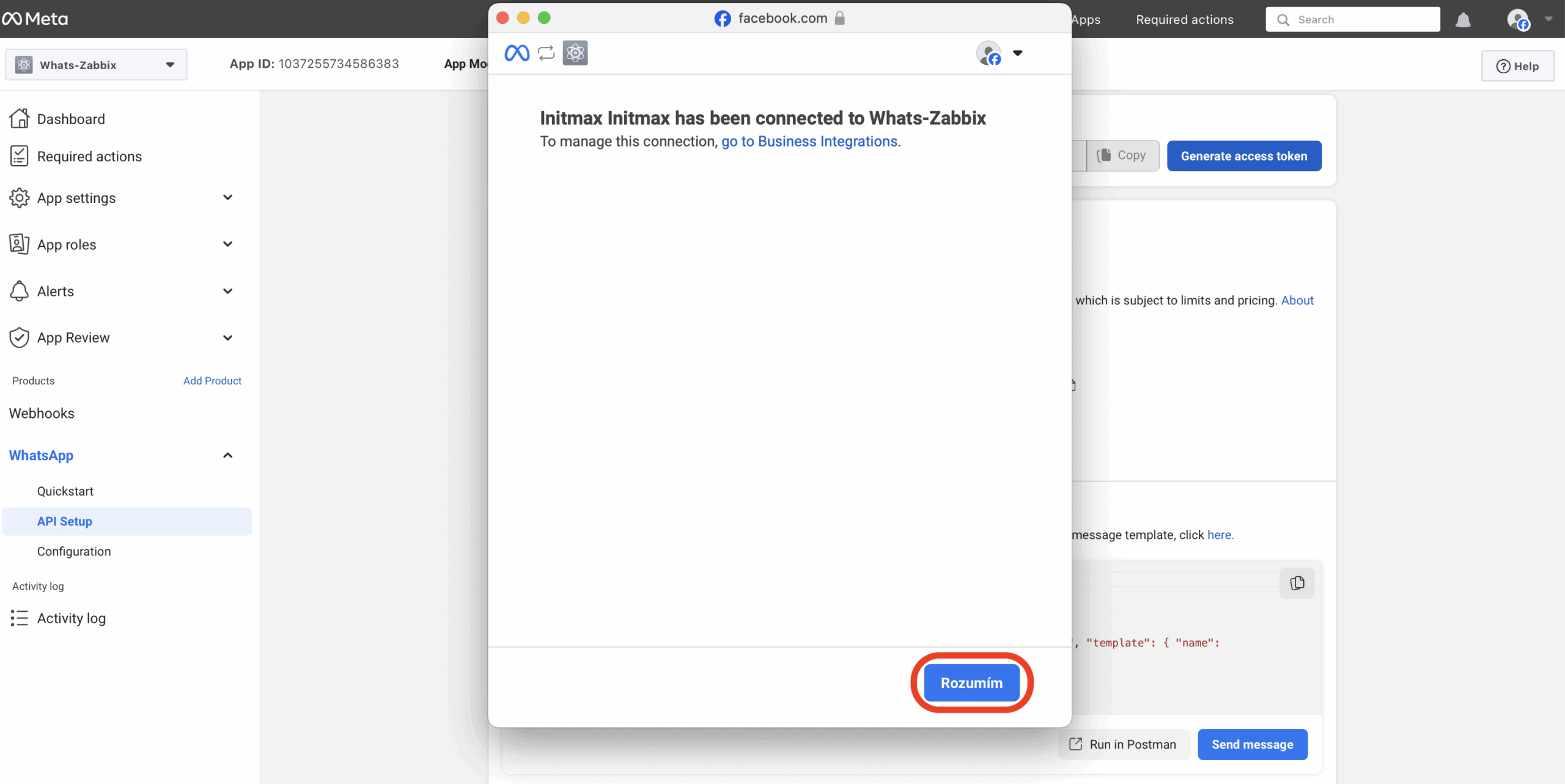Screen dimensions: 1565x784
Task: Open Required actions in the top navigation
Action: [1184, 20]
